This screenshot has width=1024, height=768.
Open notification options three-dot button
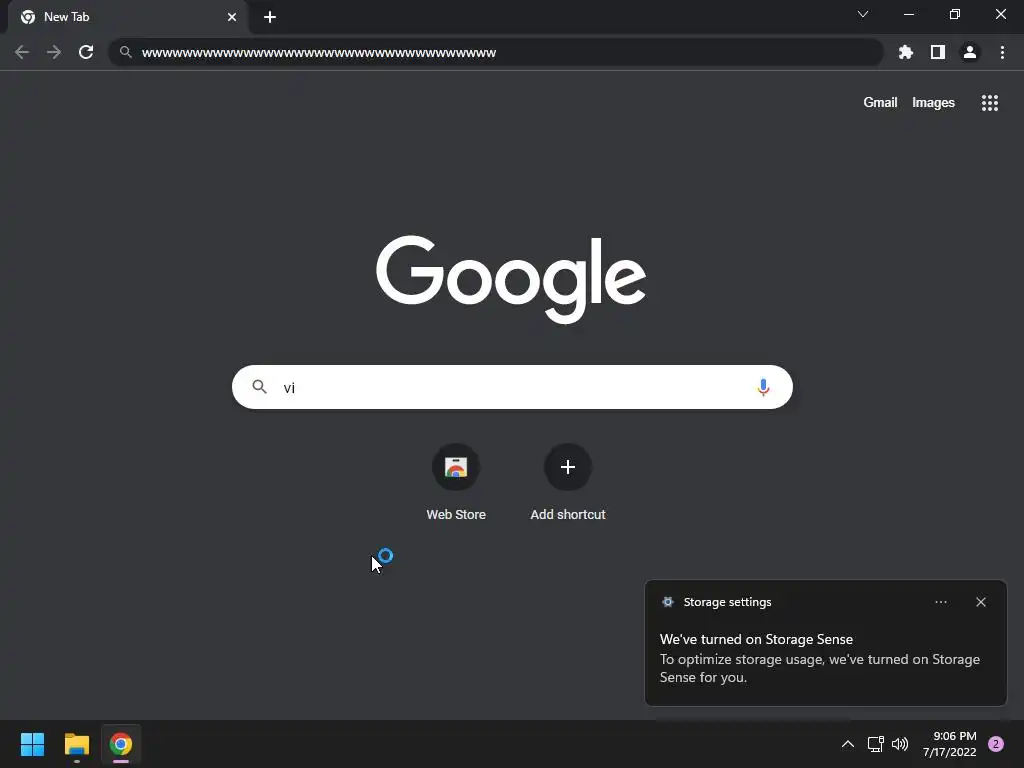[940, 602]
